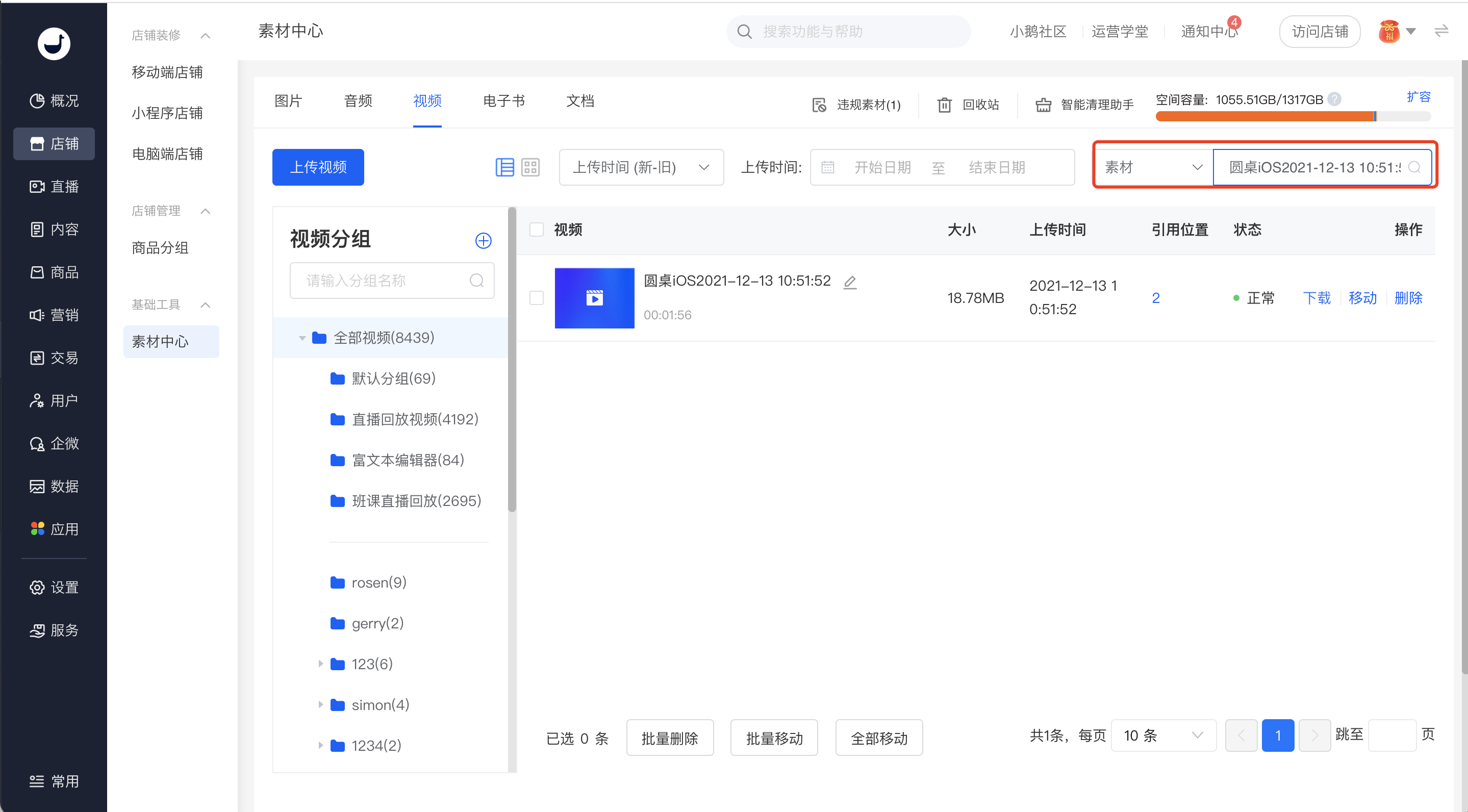Click the 圆桌iOS video thumbnail
1468x812 pixels.
[x=594, y=297]
